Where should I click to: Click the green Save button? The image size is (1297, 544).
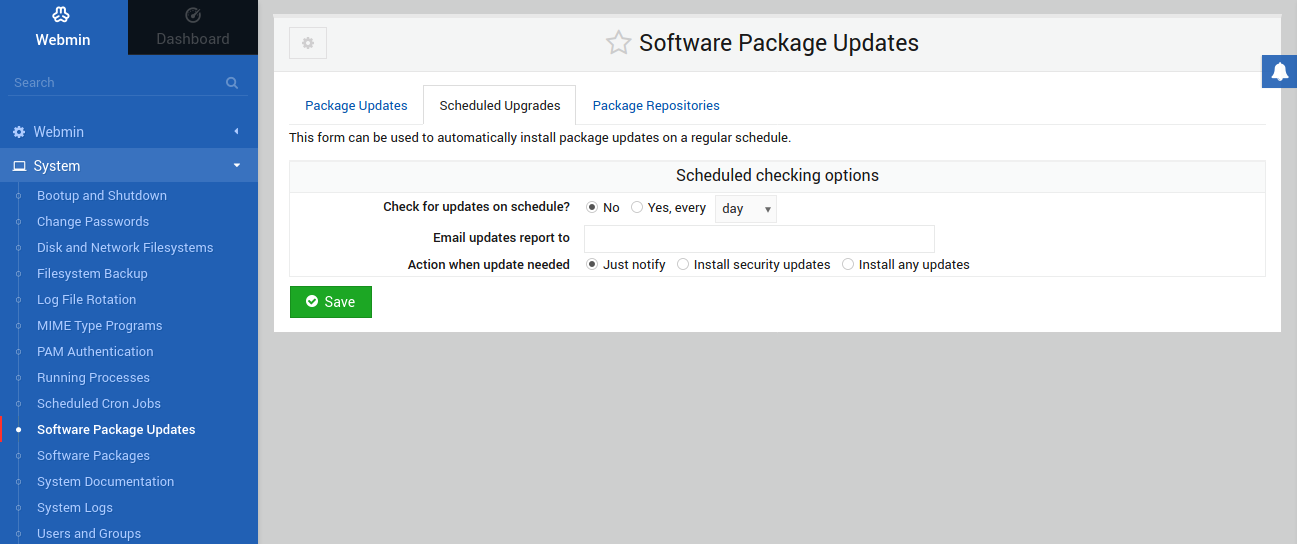pyautogui.click(x=331, y=302)
